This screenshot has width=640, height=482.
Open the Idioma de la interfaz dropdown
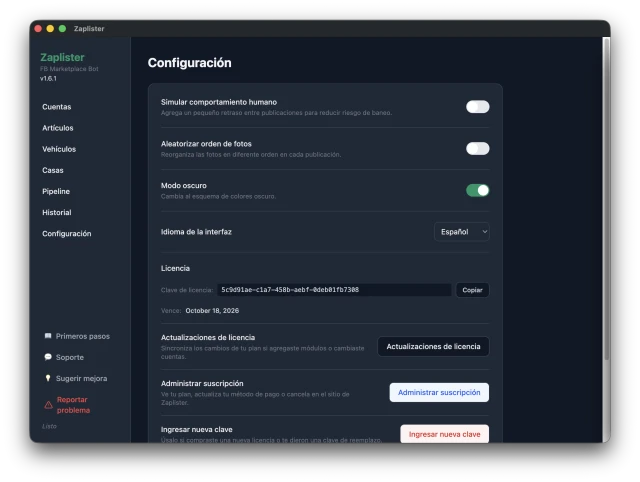462,232
